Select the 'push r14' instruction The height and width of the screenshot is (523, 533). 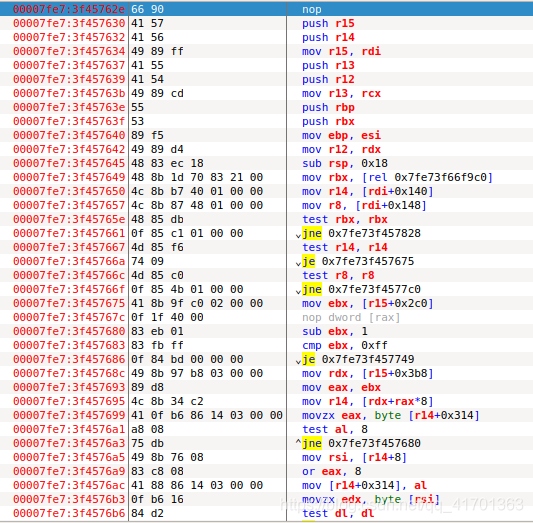[328, 37]
